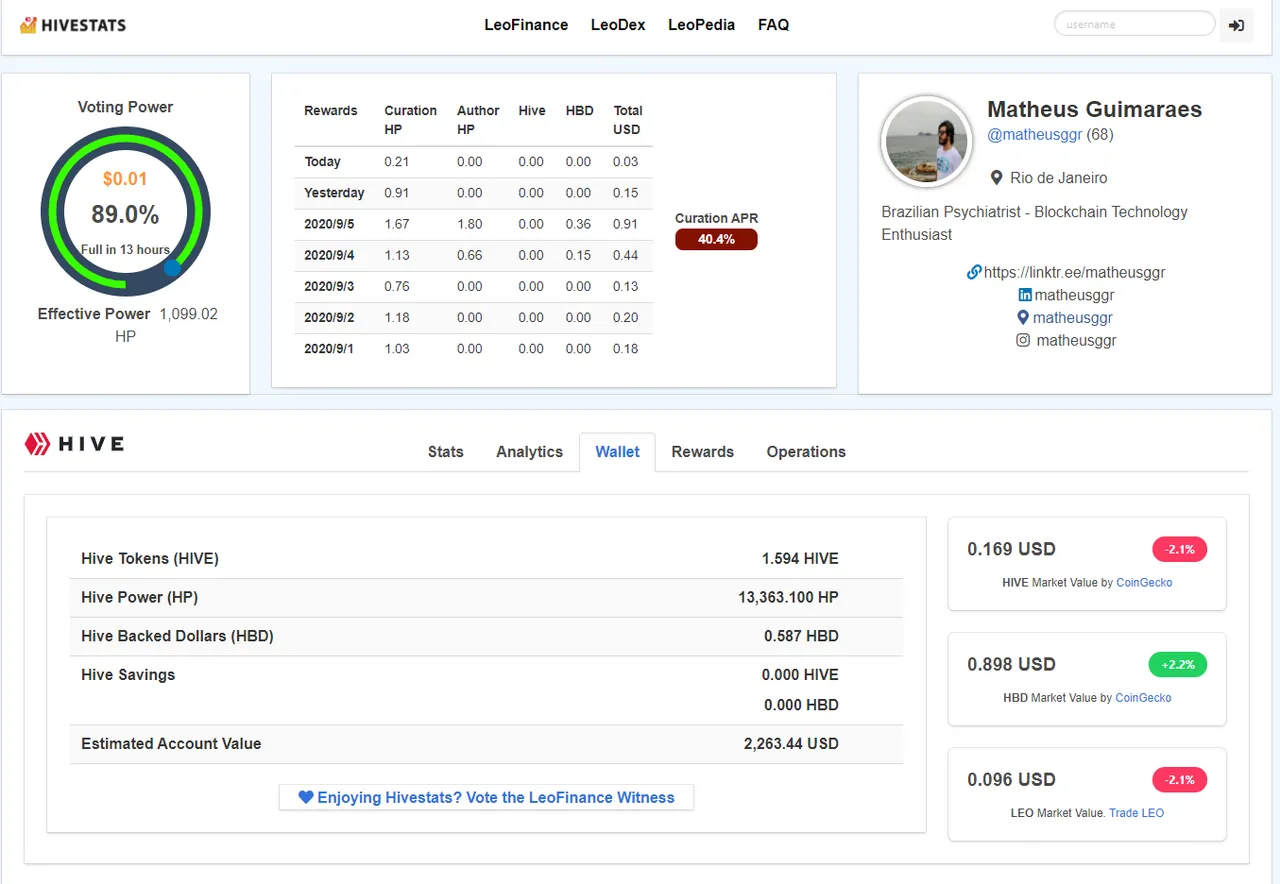
Task: Click the Hive Savings row label
Action: click(x=128, y=675)
